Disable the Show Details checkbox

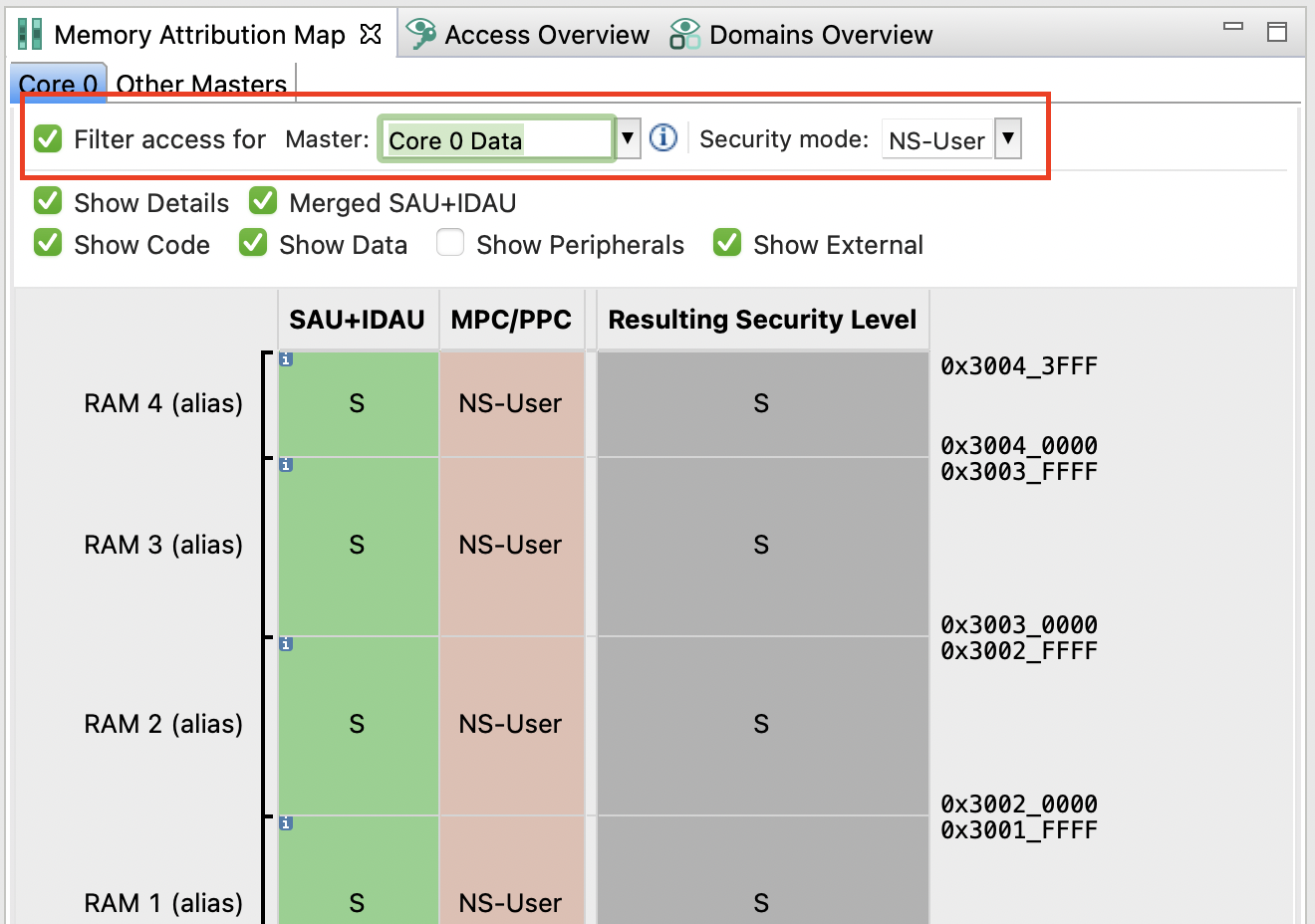click(47, 200)
